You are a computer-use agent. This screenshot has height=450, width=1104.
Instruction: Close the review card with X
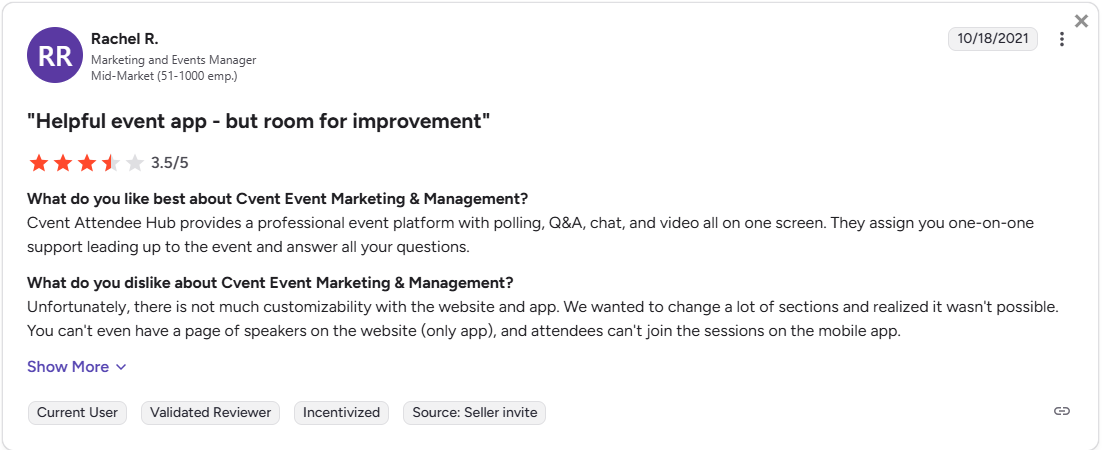pyautogui.click(x=1081, y=21)
